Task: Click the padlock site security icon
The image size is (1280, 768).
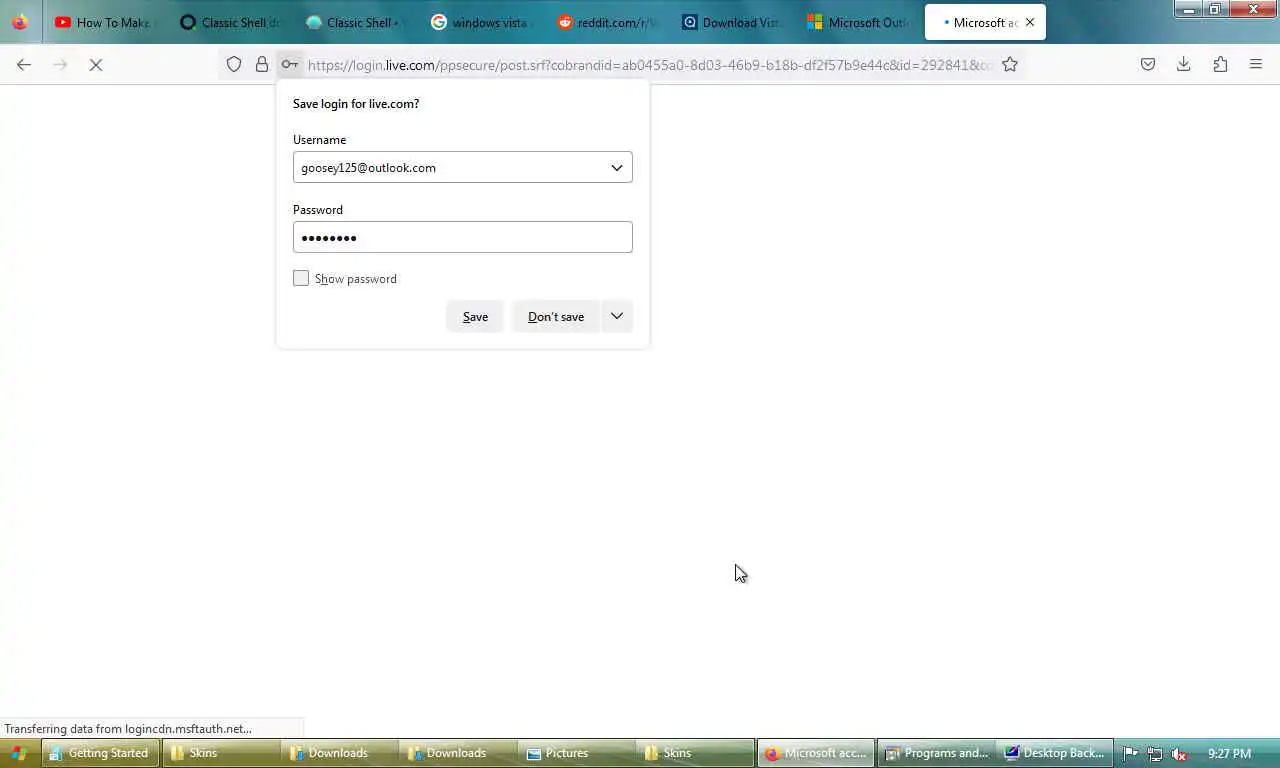Action: [x=262, y=64]
